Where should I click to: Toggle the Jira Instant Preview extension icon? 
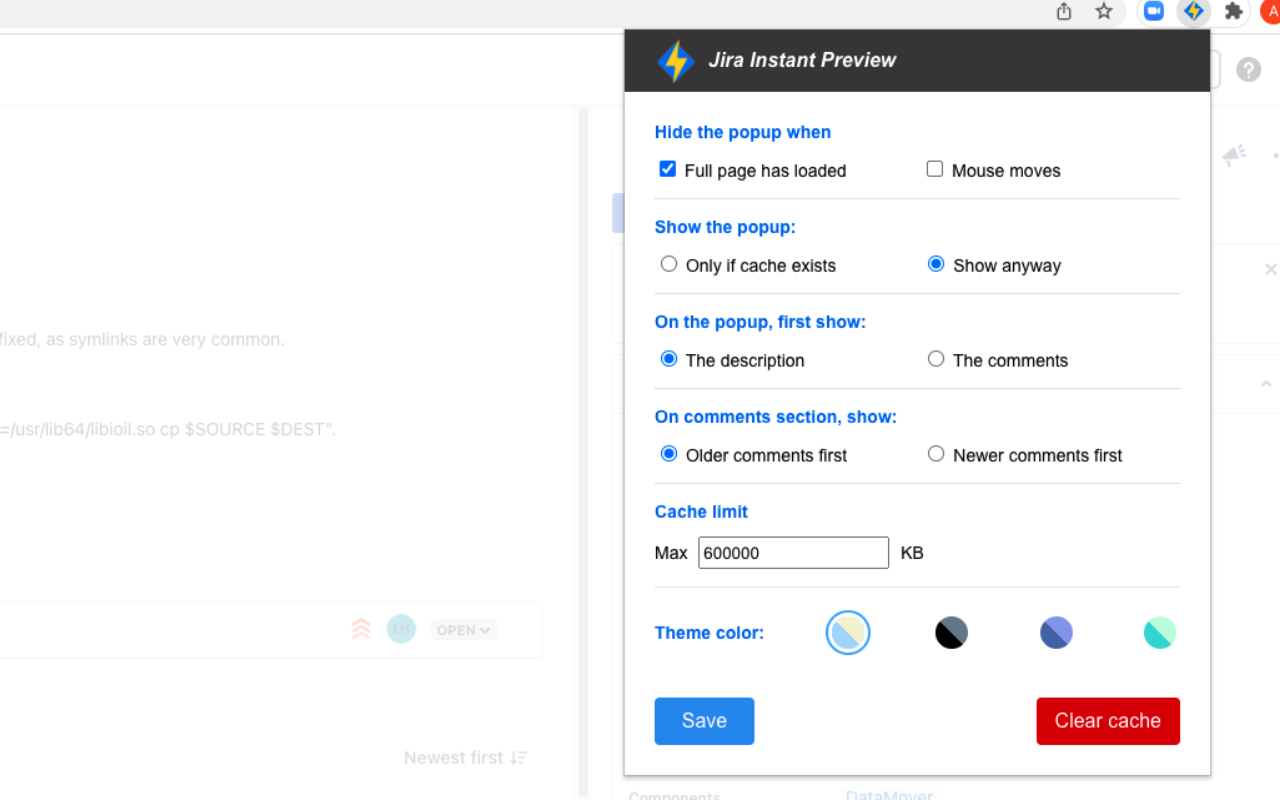(1193, 12)
